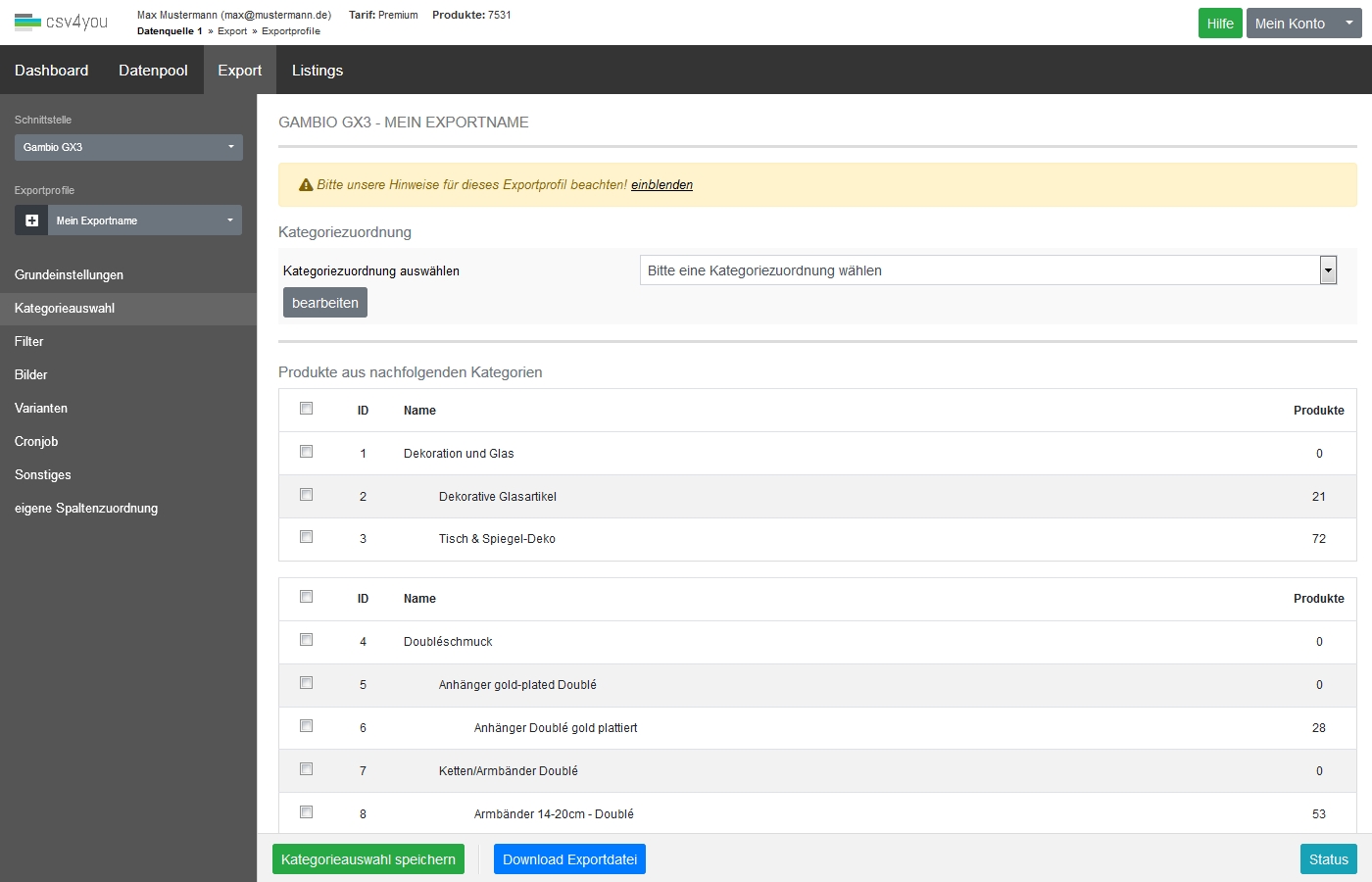This screenshot has width=1372, height=882.
Task: Open the Gambio GX3 Schnittstelle dropdown
Action: pos(128,147)
